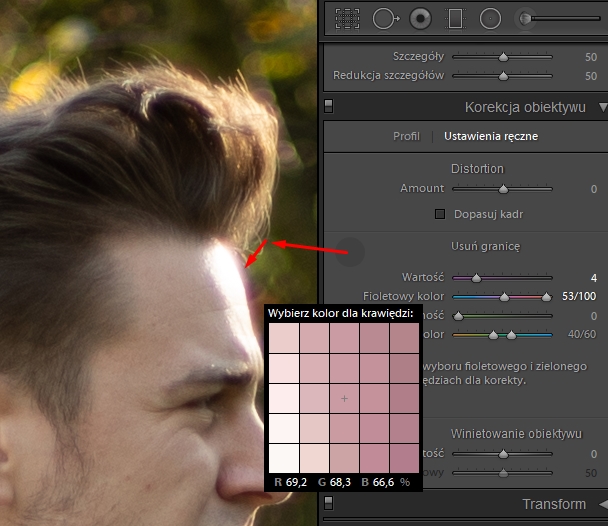Click the center crosshair swatch in color picker
Screen dimensions: 608x526
344,398
